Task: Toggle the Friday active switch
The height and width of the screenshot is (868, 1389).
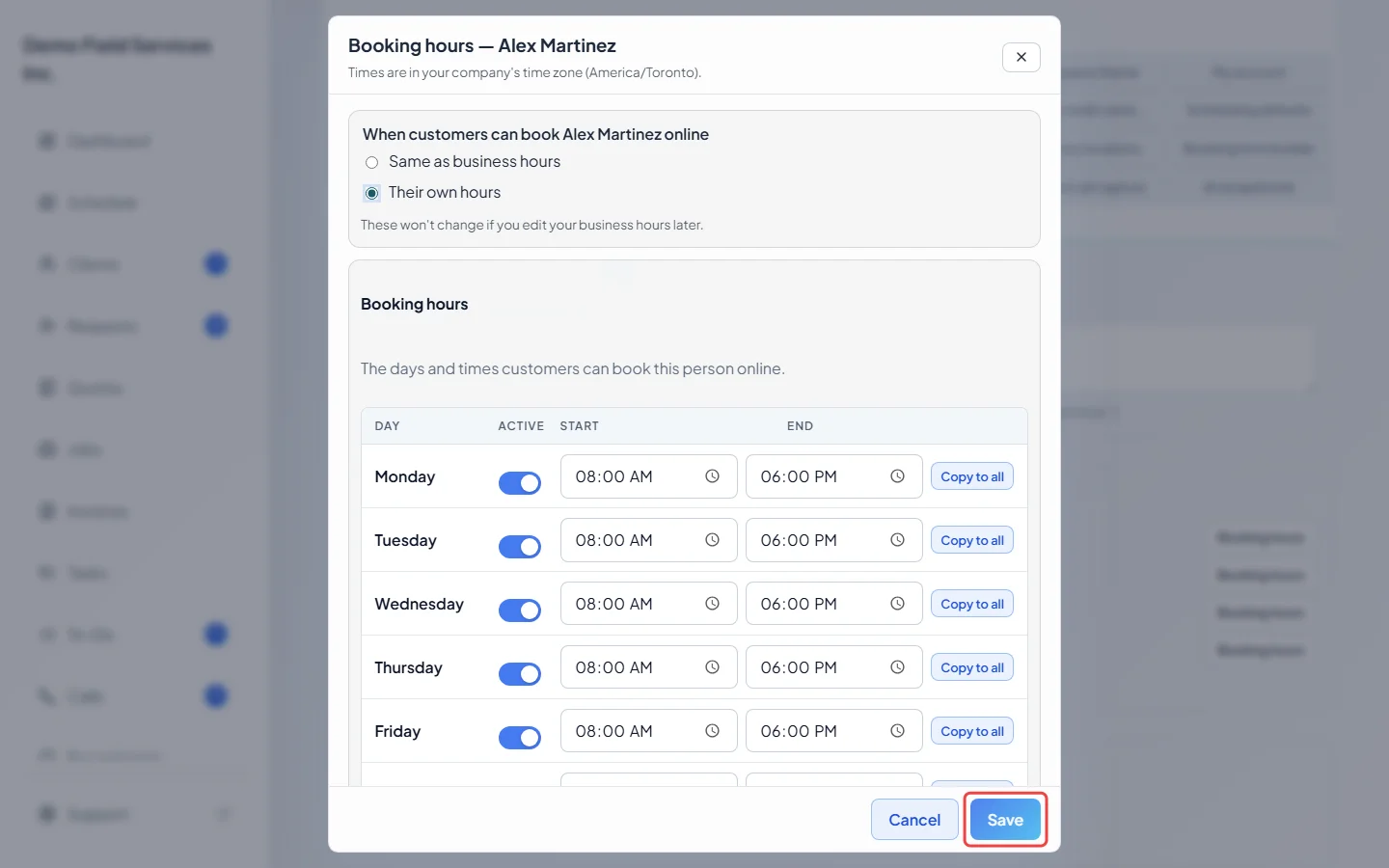Action: [x=520, y=738]
